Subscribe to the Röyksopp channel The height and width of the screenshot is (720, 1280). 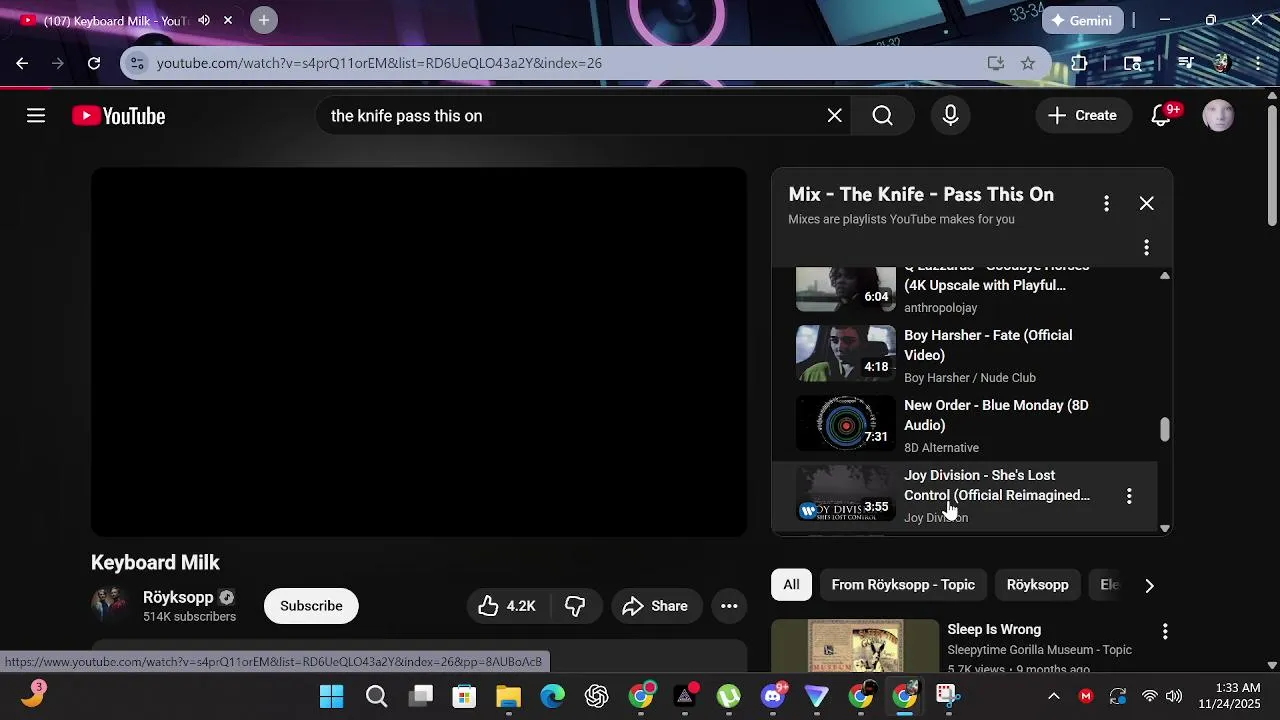(311, 606)
